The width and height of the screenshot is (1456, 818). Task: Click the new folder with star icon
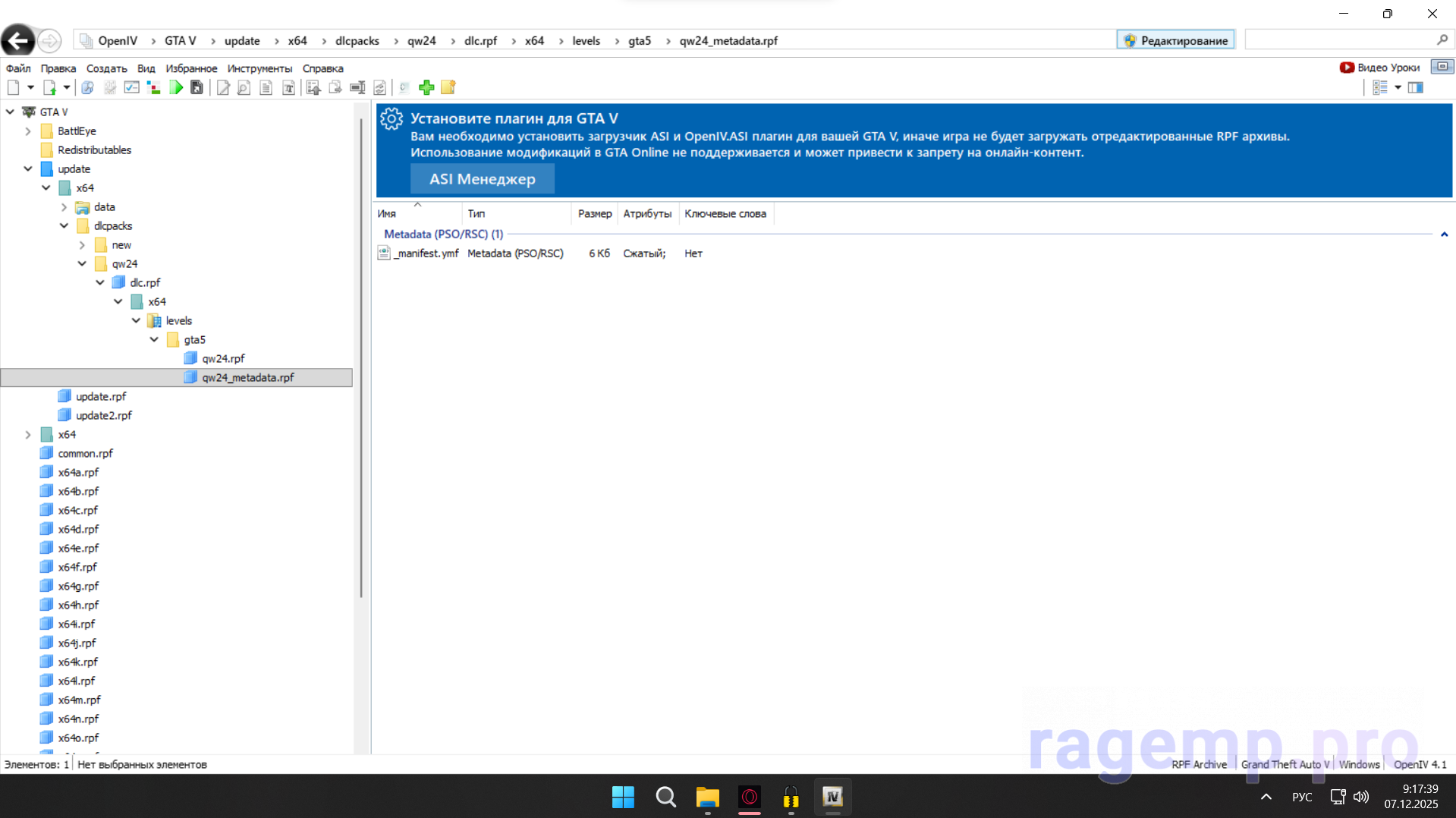(x=448, y=87)
